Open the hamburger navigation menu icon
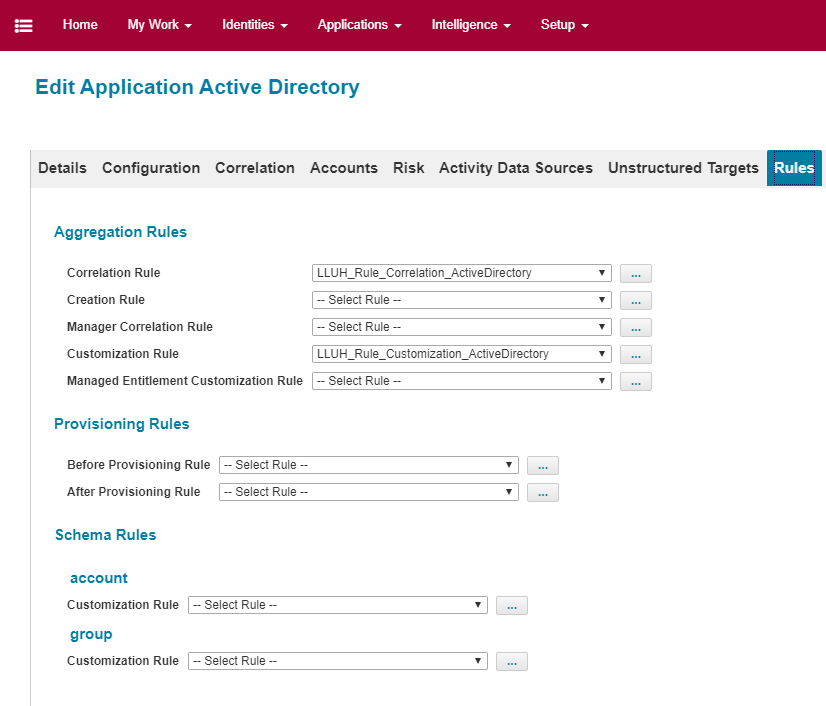826x706 pixels. pyautogui.click(x=23, y=25)
